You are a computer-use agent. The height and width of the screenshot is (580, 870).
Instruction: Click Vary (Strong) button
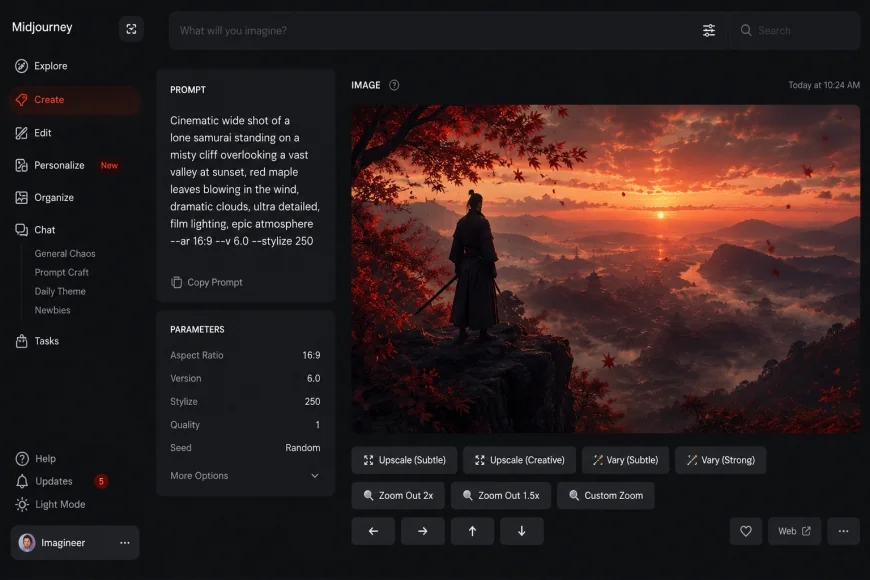tap(720, 460)
